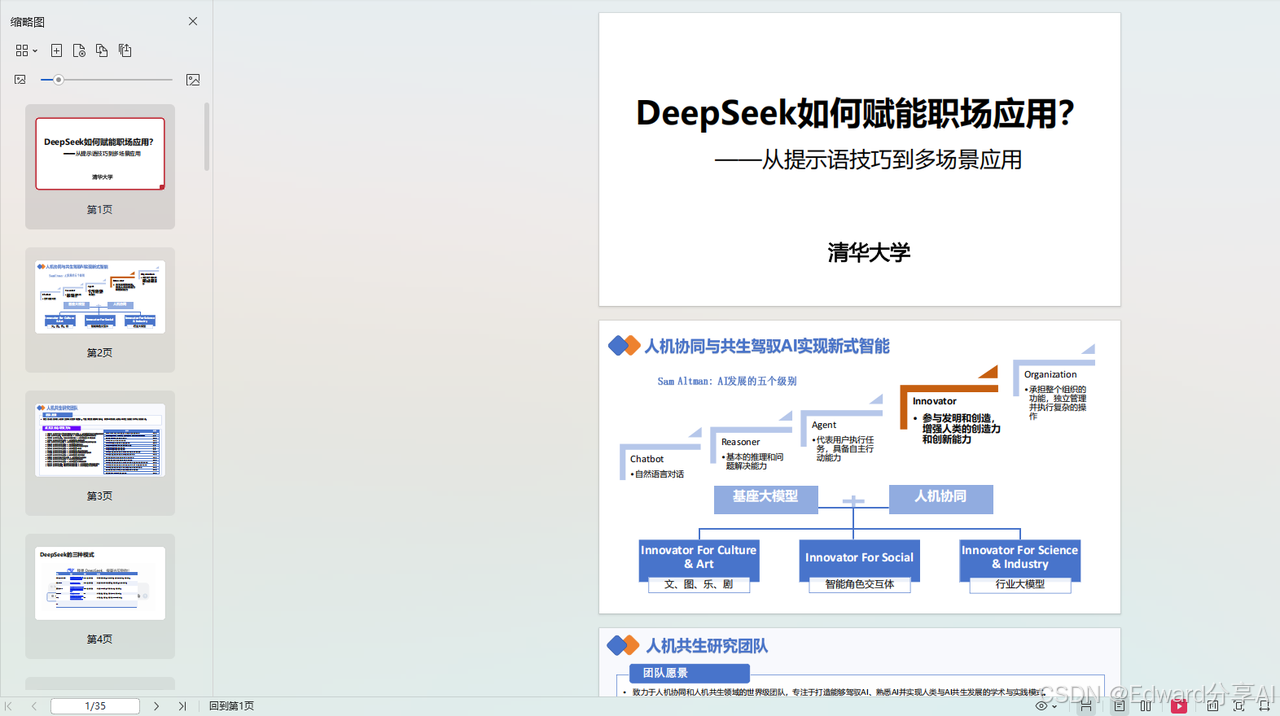Click the Chatbot level label
This screenshot has width=1280, height=716.
647,459
